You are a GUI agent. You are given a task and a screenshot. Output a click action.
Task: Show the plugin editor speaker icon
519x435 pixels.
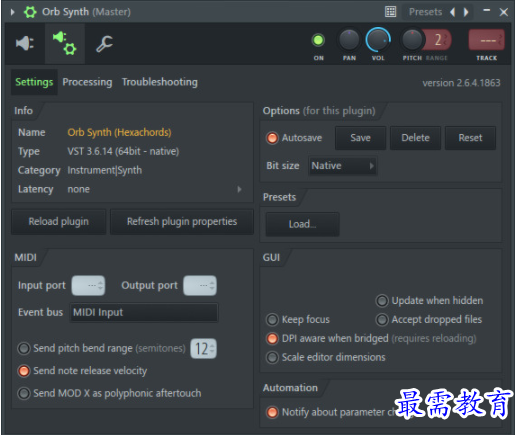pyautogui.click(x=25, y=43)
